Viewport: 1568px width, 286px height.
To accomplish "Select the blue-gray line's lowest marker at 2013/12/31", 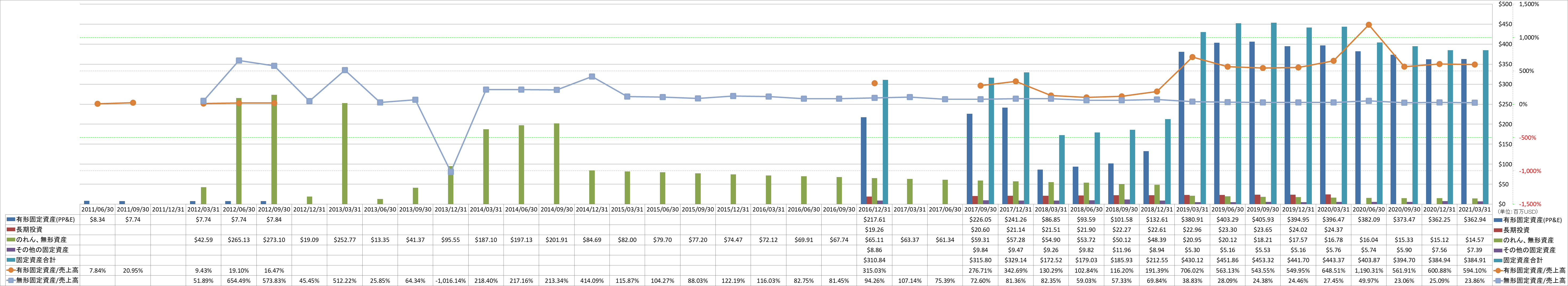I will pyautogui.click(x=450, y=172).
